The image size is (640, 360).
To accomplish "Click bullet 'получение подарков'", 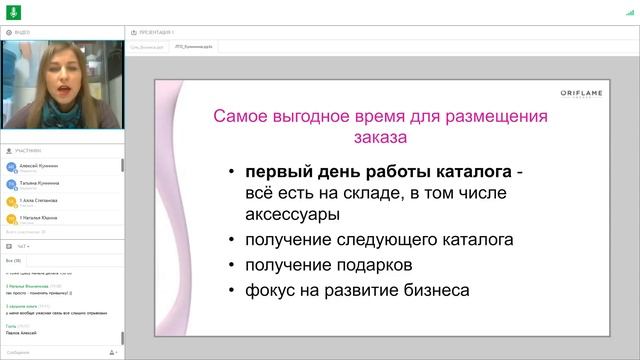I will click(329, 265).
